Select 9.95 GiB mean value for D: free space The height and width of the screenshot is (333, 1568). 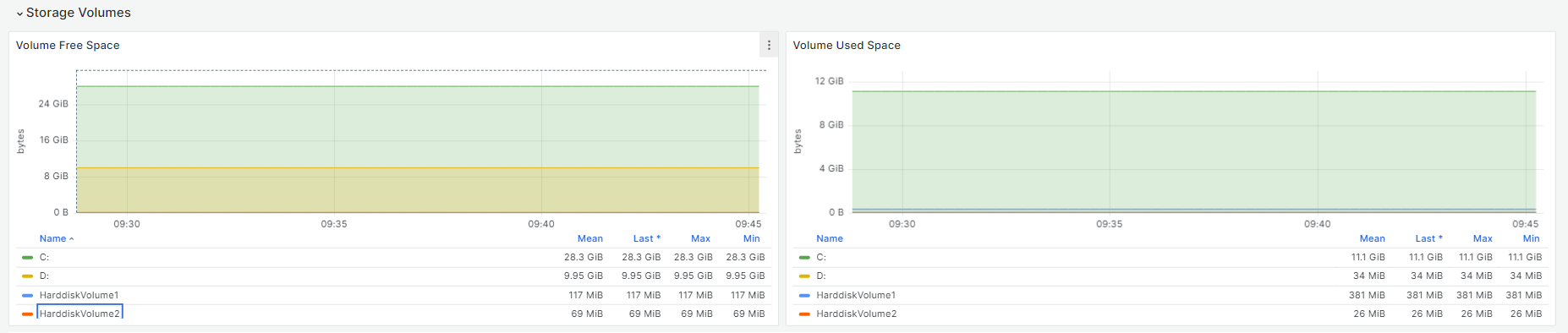coord(584,276)
